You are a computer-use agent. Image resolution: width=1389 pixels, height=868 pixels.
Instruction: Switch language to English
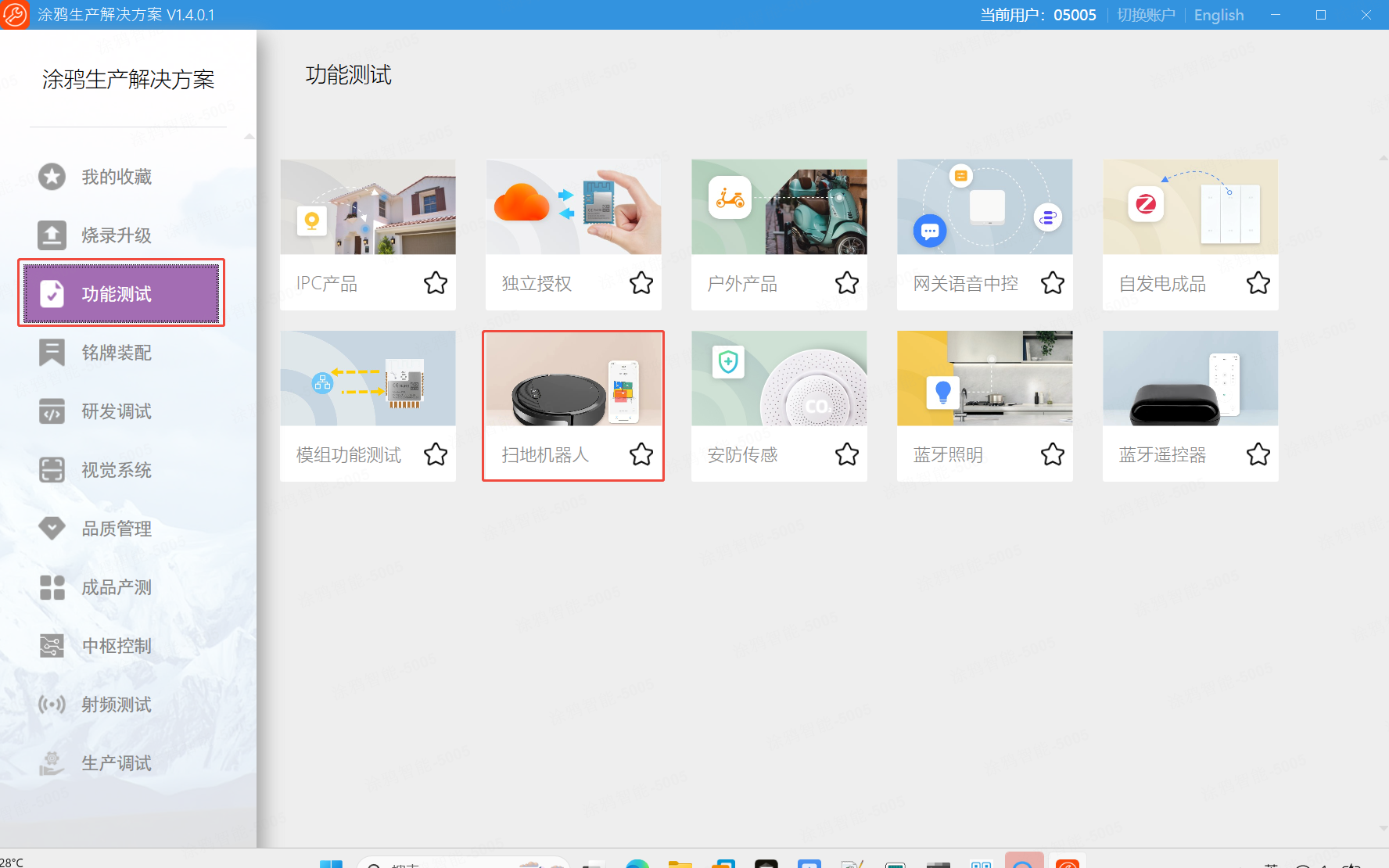pos(1219,15)
